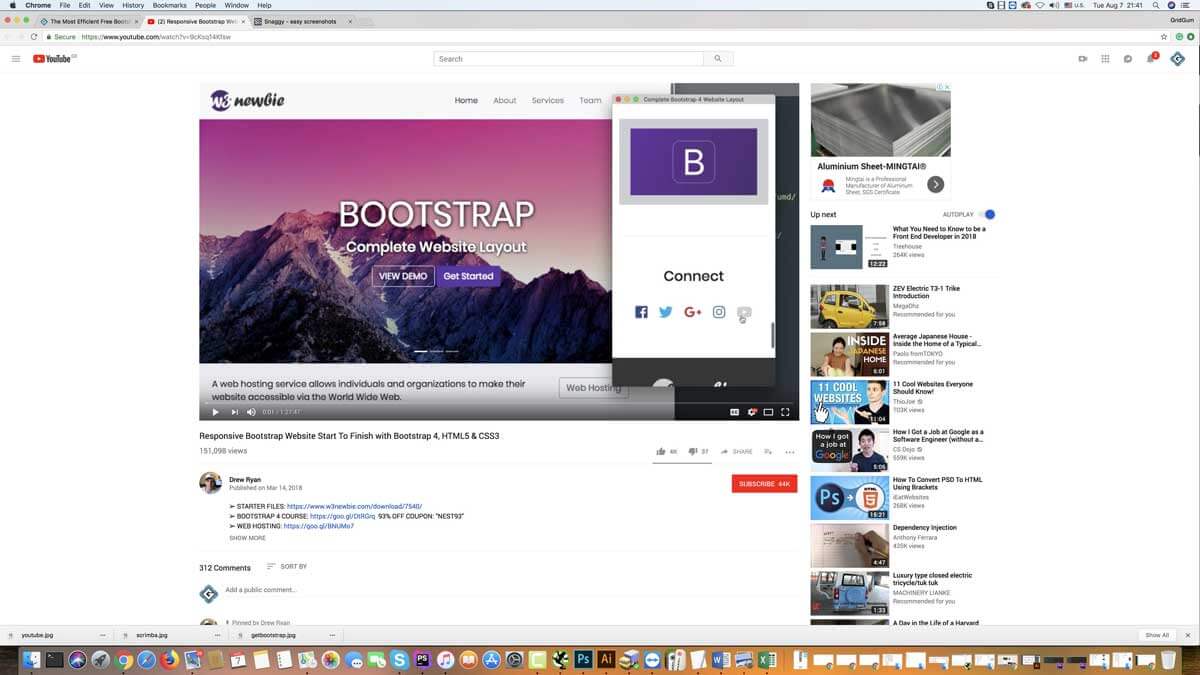
Task: Go to YouTube home via the logo
Action: (54, 59)
